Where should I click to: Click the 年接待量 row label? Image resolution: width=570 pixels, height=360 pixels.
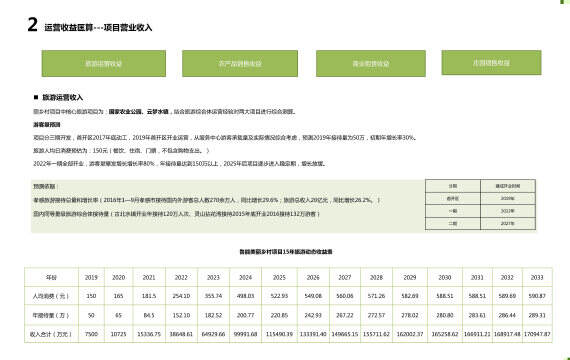click(x=51, y=315)
